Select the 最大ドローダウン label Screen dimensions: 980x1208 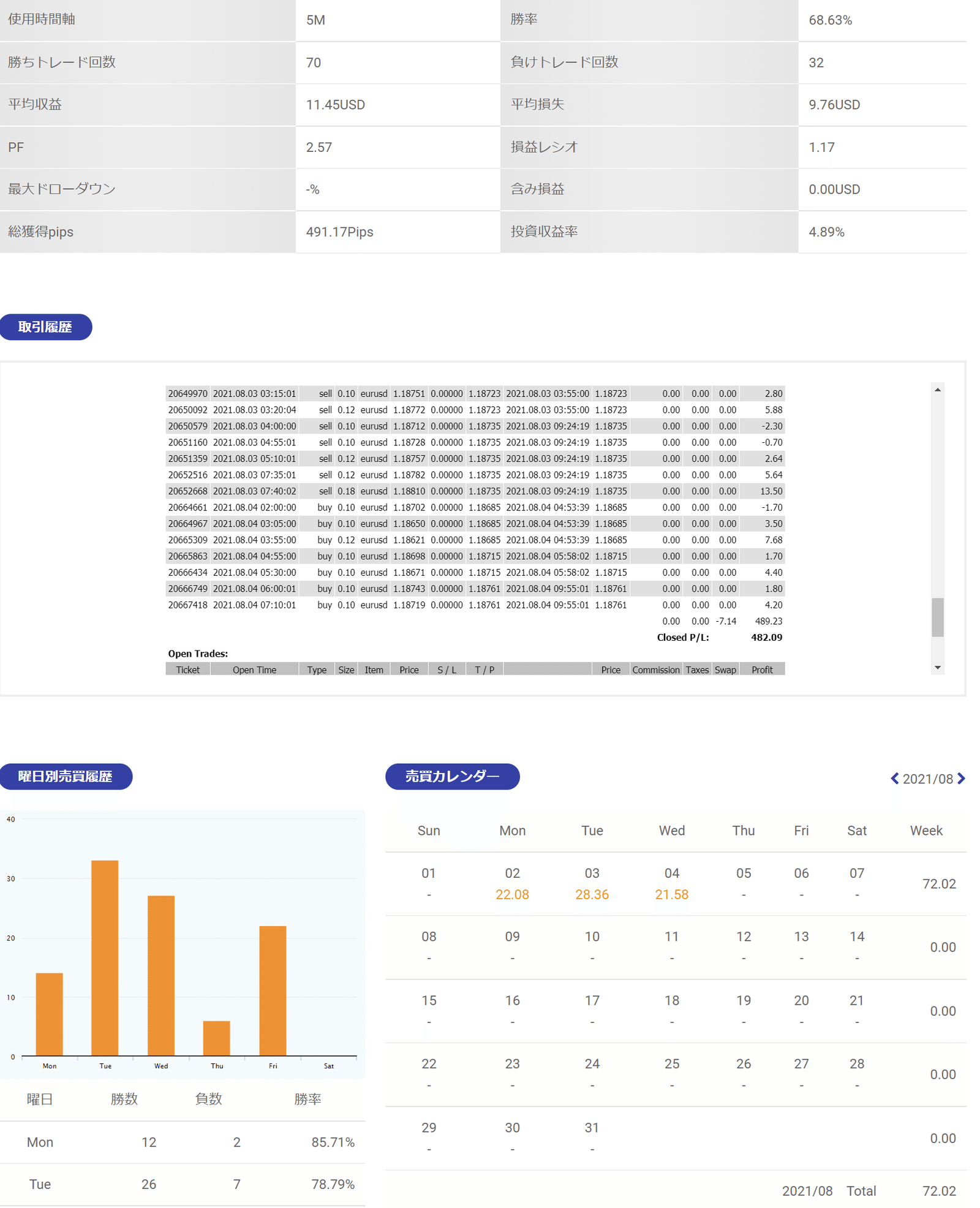[62, 189]
